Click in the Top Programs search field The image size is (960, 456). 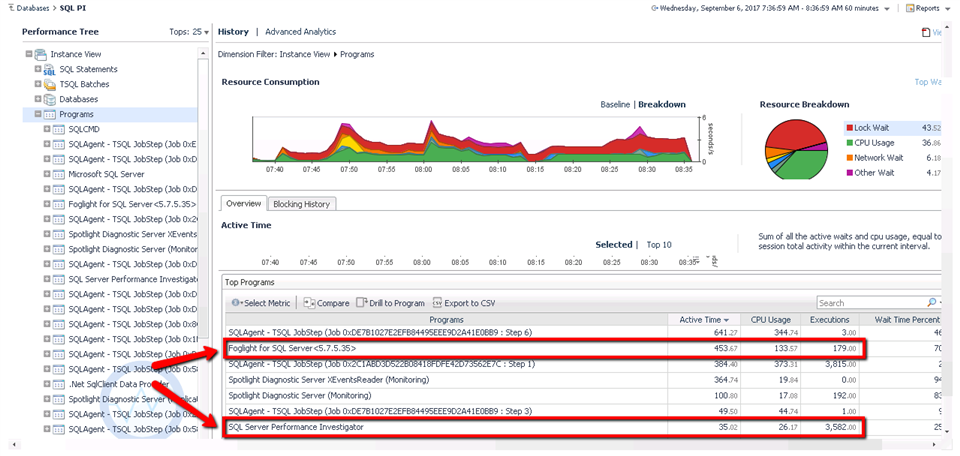point(871,303)
